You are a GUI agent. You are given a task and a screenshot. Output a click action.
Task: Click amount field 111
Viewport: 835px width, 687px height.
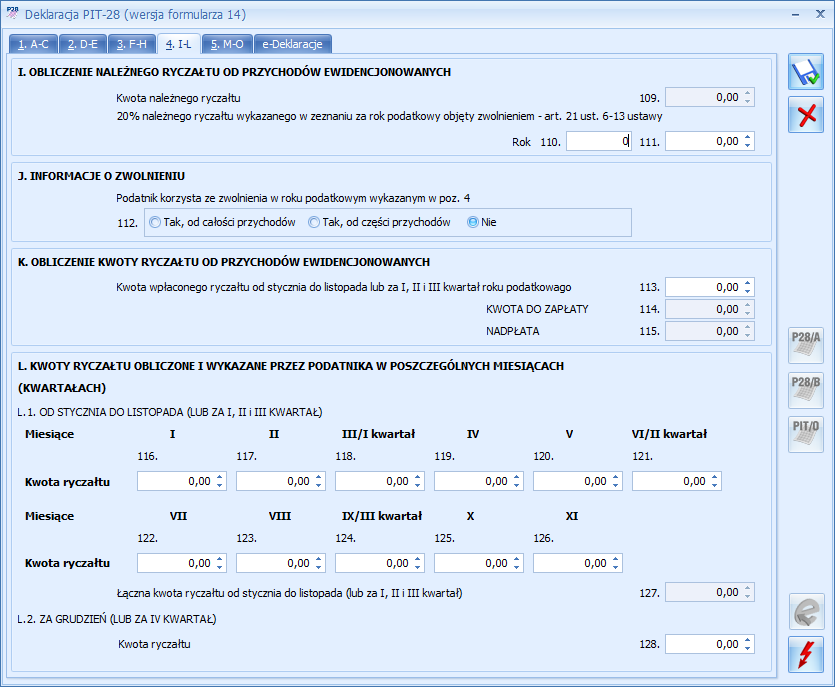tap(710, 142)
